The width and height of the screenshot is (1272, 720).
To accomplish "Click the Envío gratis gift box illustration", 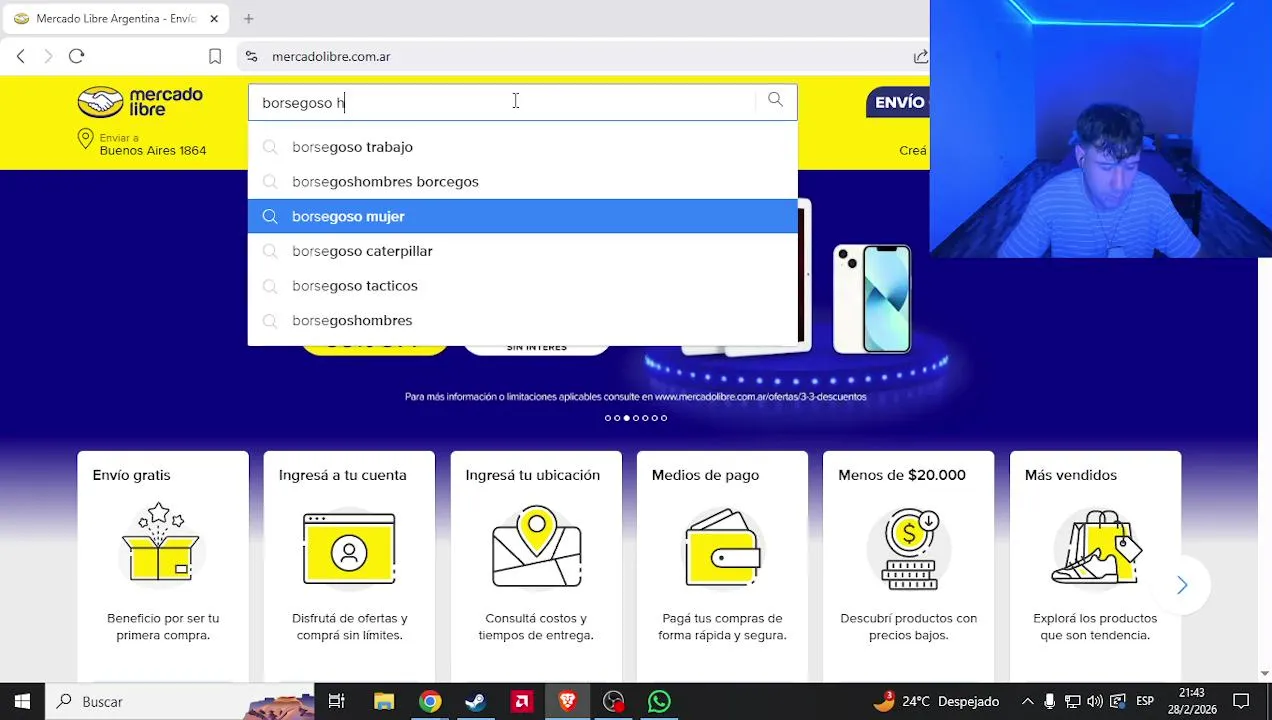I will pyautogui.click(x=160, y=543).
